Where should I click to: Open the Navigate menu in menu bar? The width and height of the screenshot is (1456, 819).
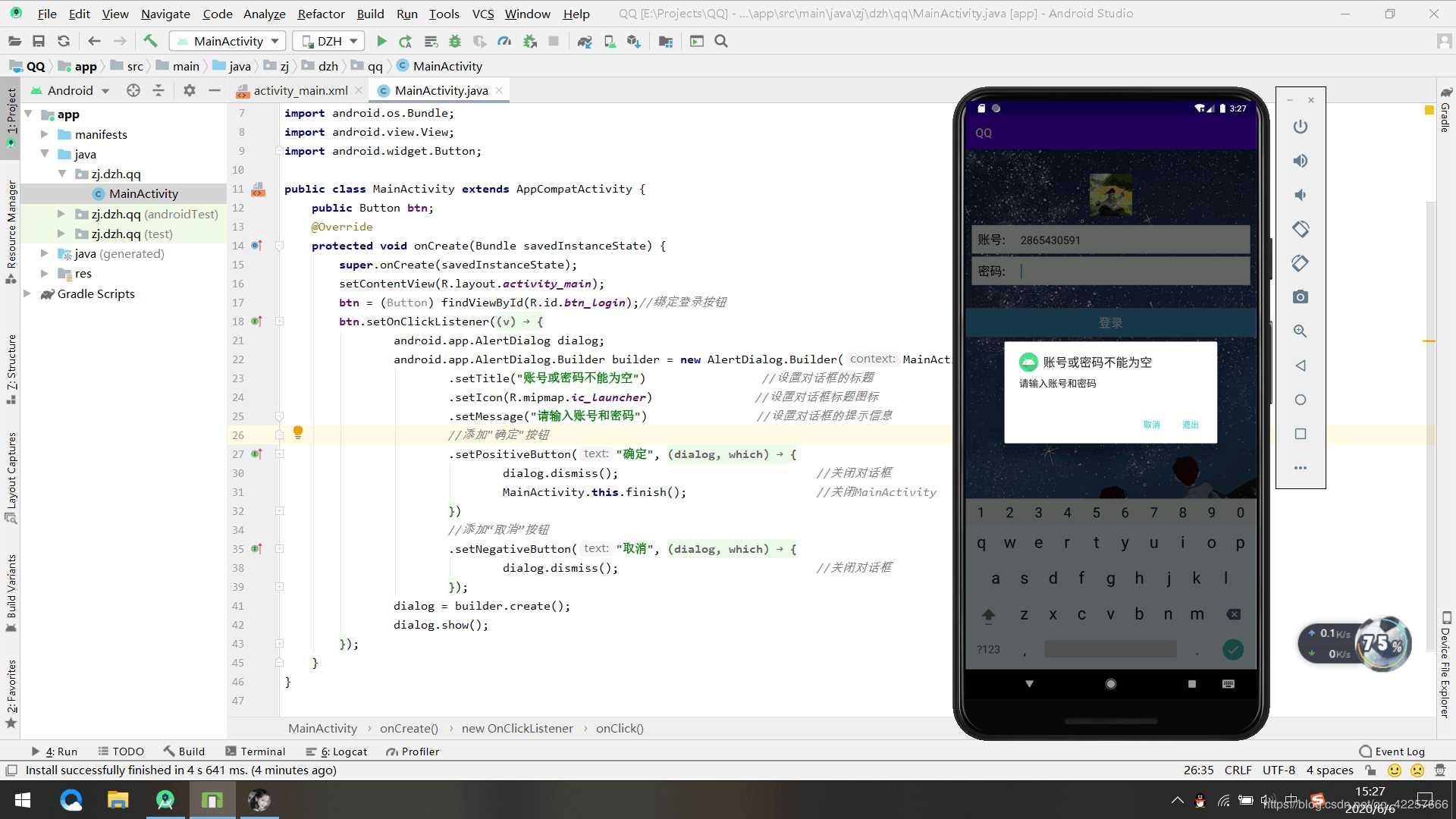pos(165,13)
